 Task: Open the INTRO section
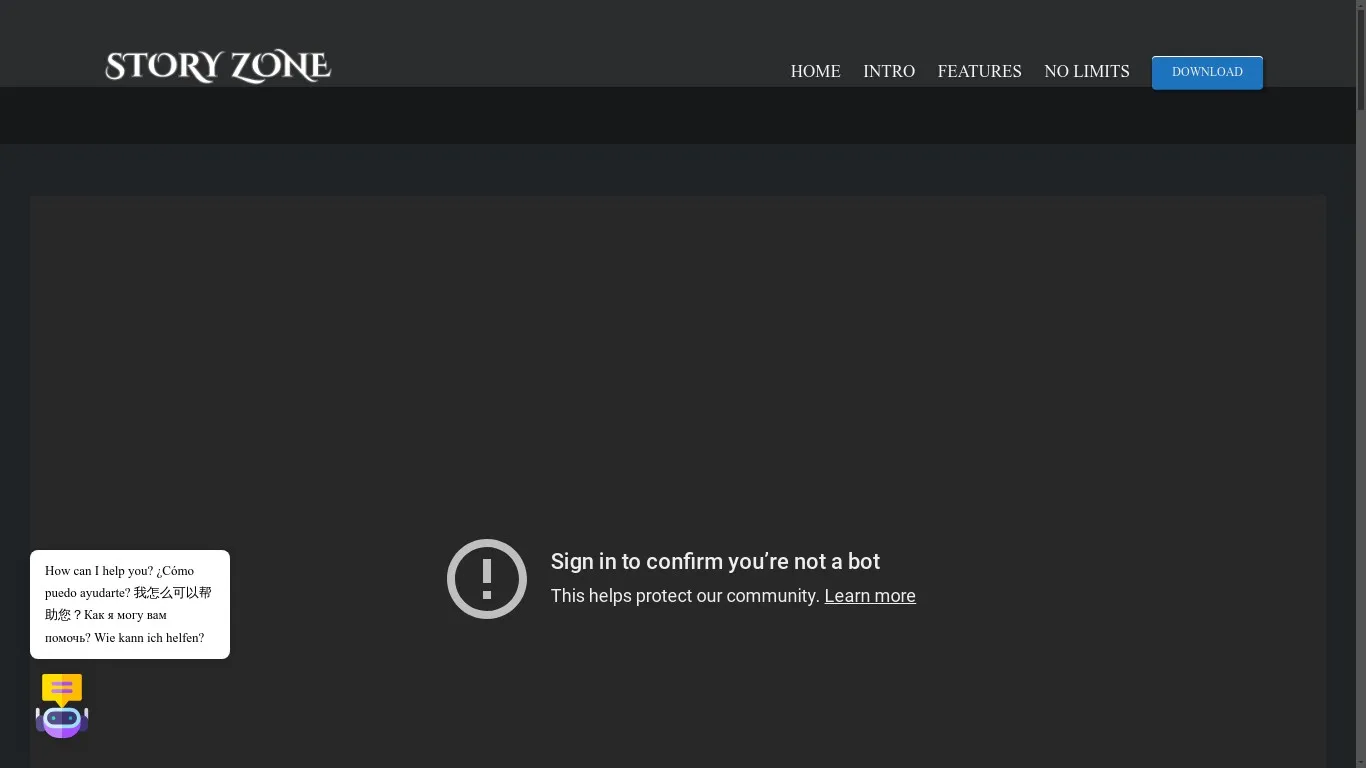889,71
